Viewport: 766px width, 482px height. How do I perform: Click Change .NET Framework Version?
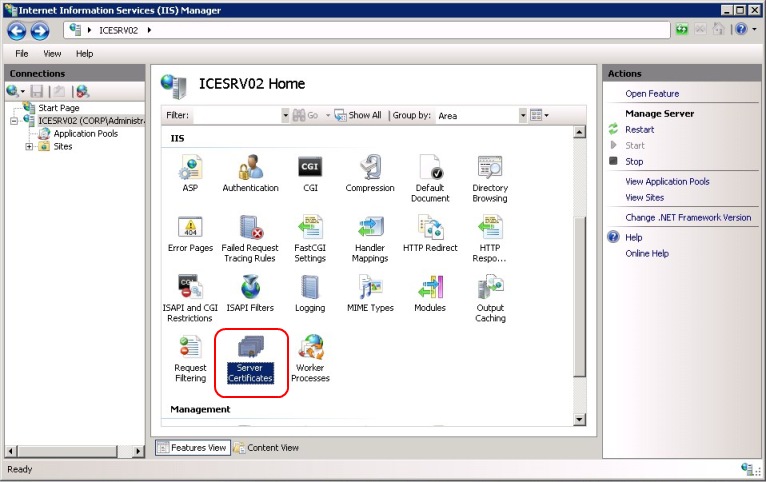tap(688, 218)
